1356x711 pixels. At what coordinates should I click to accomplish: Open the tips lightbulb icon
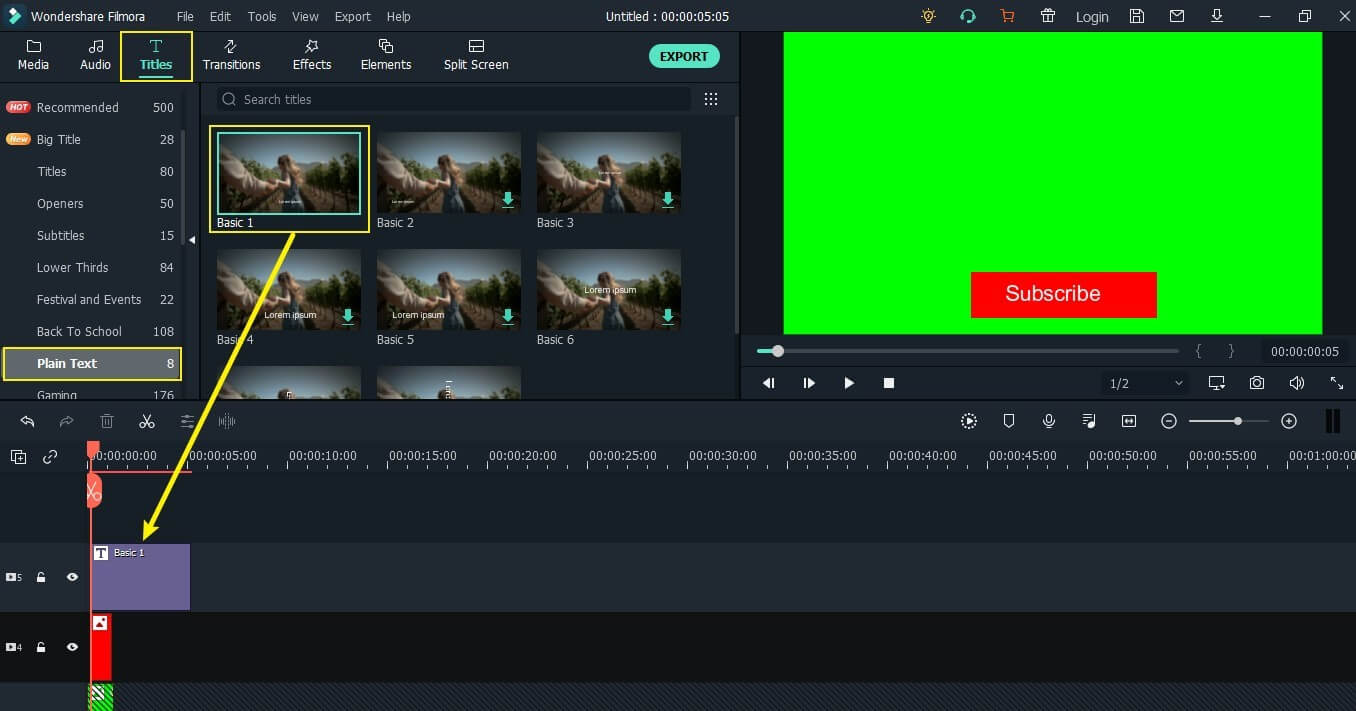(929, 16)
